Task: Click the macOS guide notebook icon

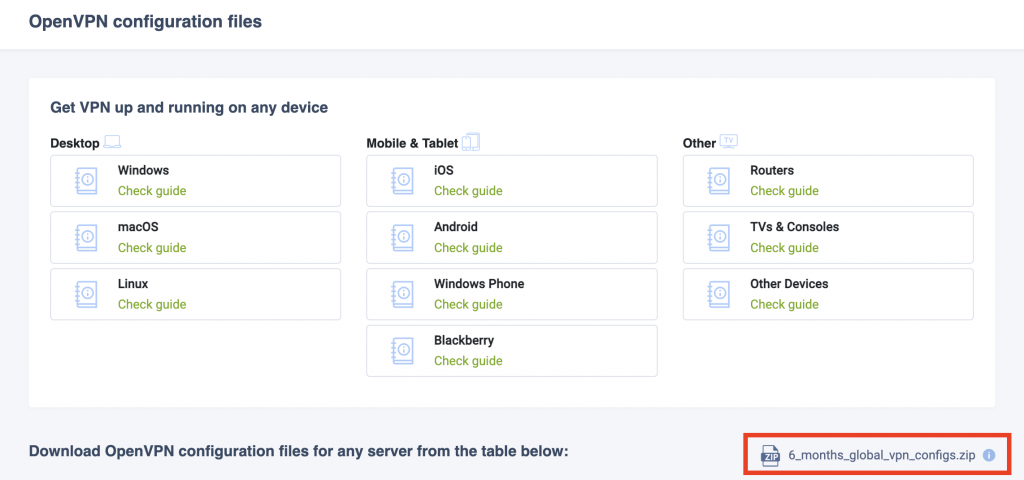Action: (x=86, y=237)
